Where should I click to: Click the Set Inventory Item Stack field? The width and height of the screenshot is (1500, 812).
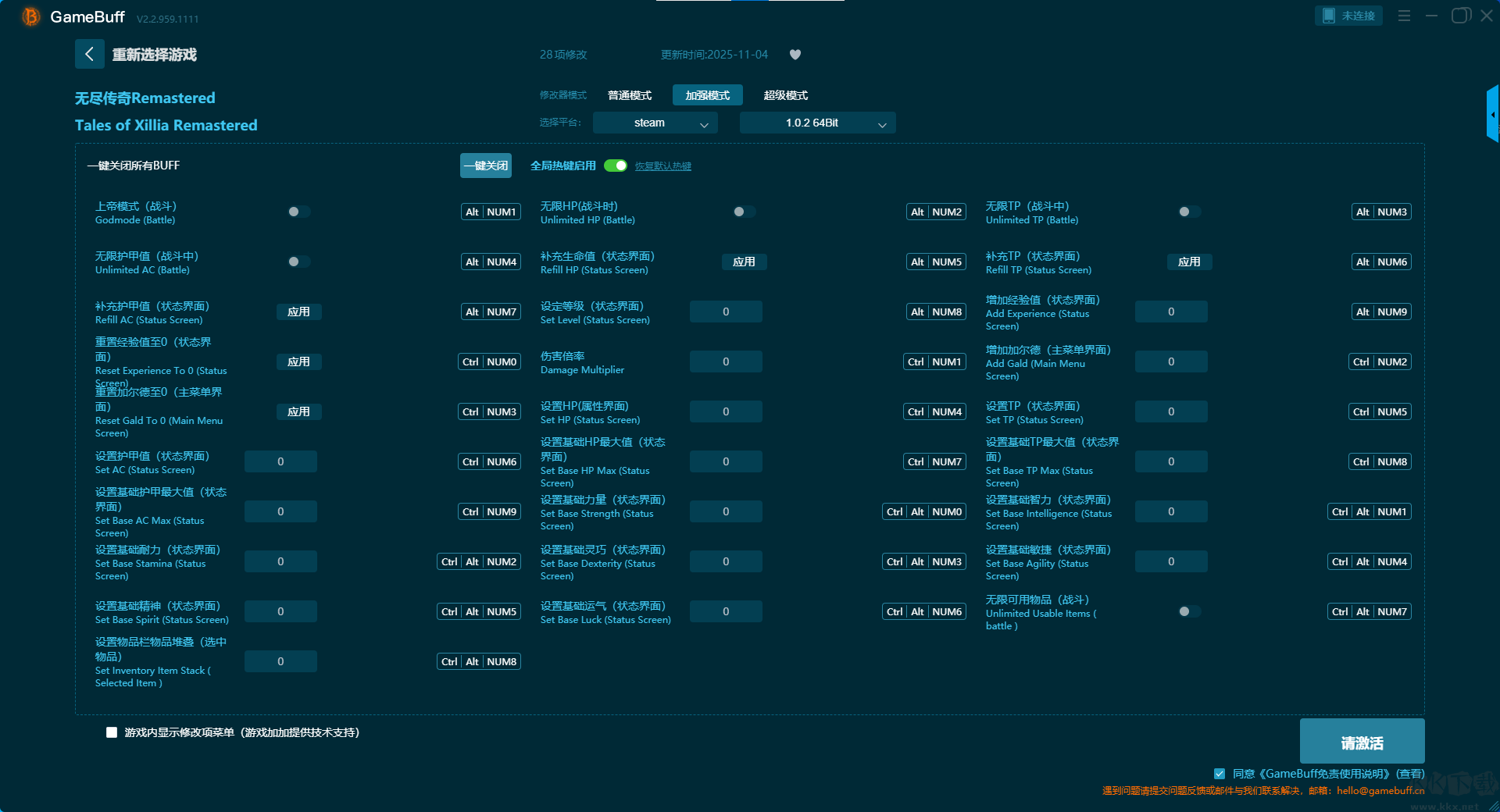click(280, 661)
